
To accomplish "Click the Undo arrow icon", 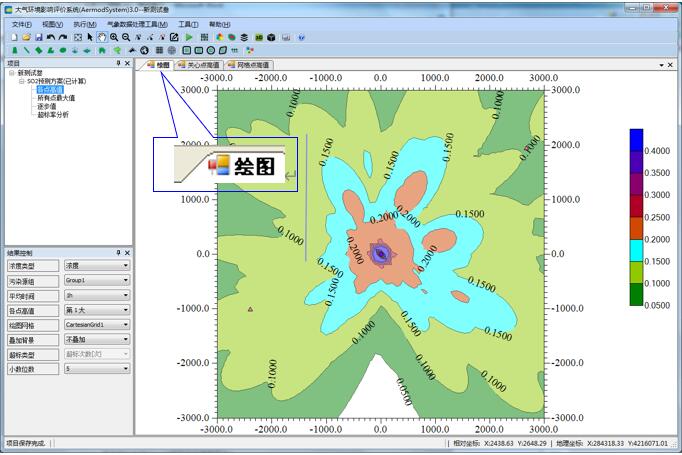I will coord(51,37).
